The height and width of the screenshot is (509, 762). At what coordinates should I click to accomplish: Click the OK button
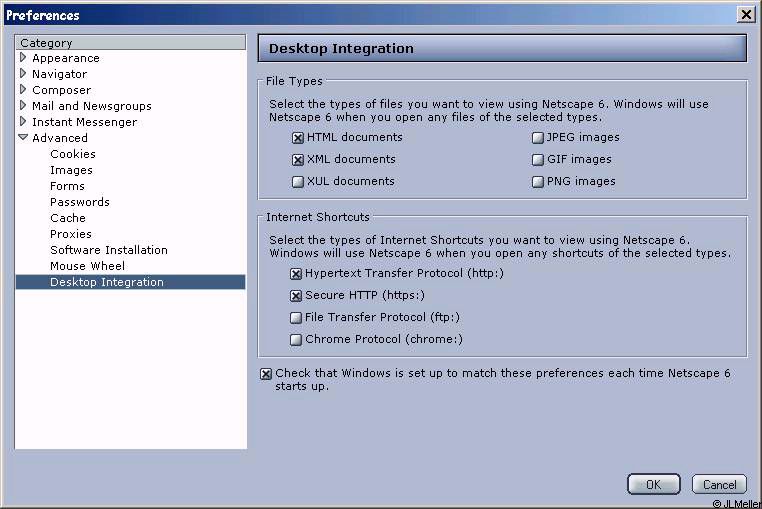coord(654,484)
